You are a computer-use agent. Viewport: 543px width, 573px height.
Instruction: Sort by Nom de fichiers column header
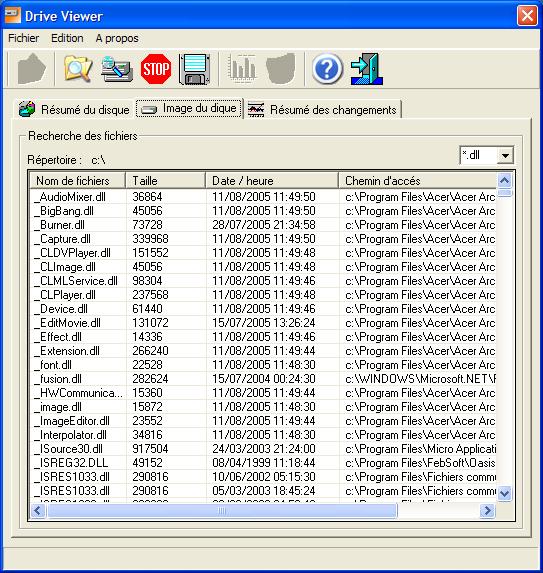[77, 181]
